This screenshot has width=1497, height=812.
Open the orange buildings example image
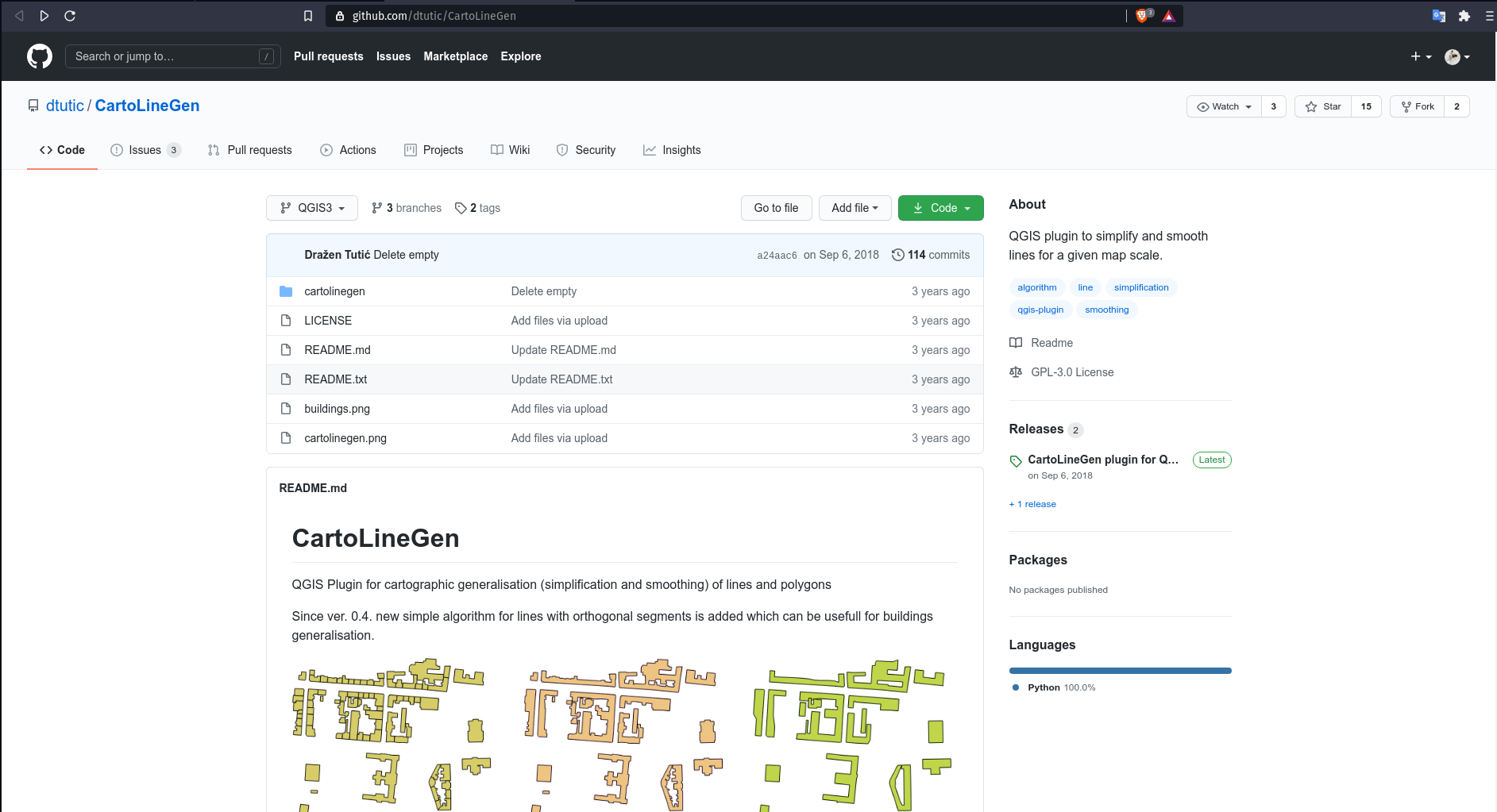[623, 734]
